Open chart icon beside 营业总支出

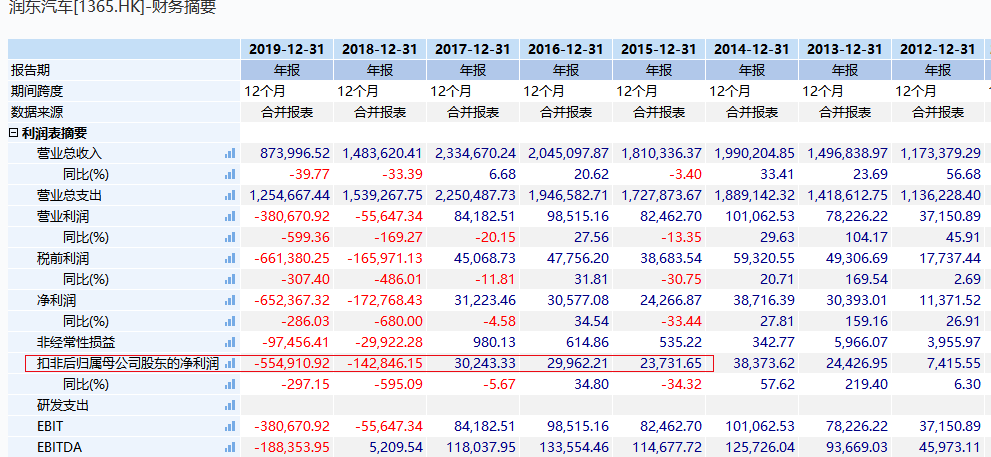coord(230,195)
